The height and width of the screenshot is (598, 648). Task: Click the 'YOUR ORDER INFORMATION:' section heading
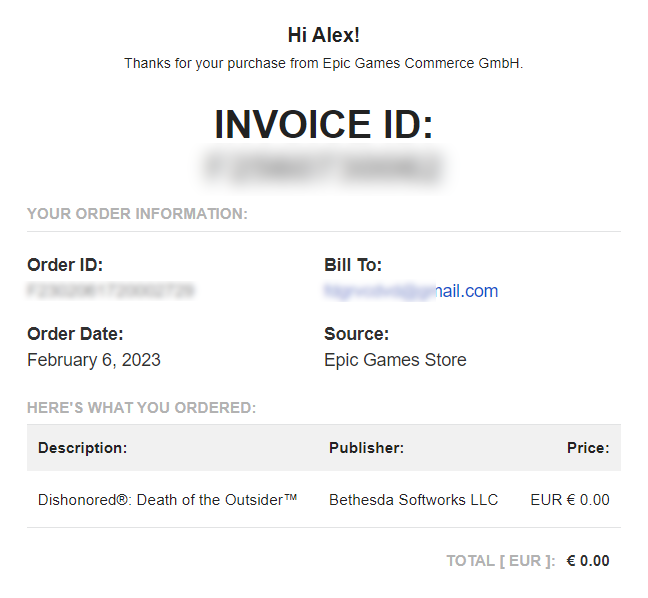[x=137, y=213]
